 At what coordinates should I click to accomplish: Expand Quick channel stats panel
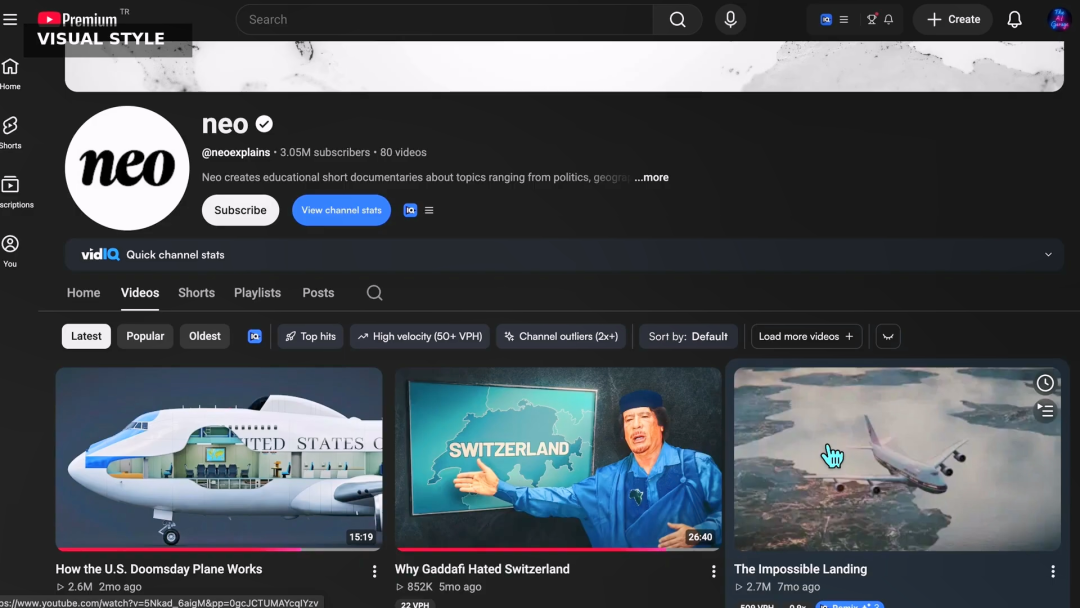point(1048,255)
